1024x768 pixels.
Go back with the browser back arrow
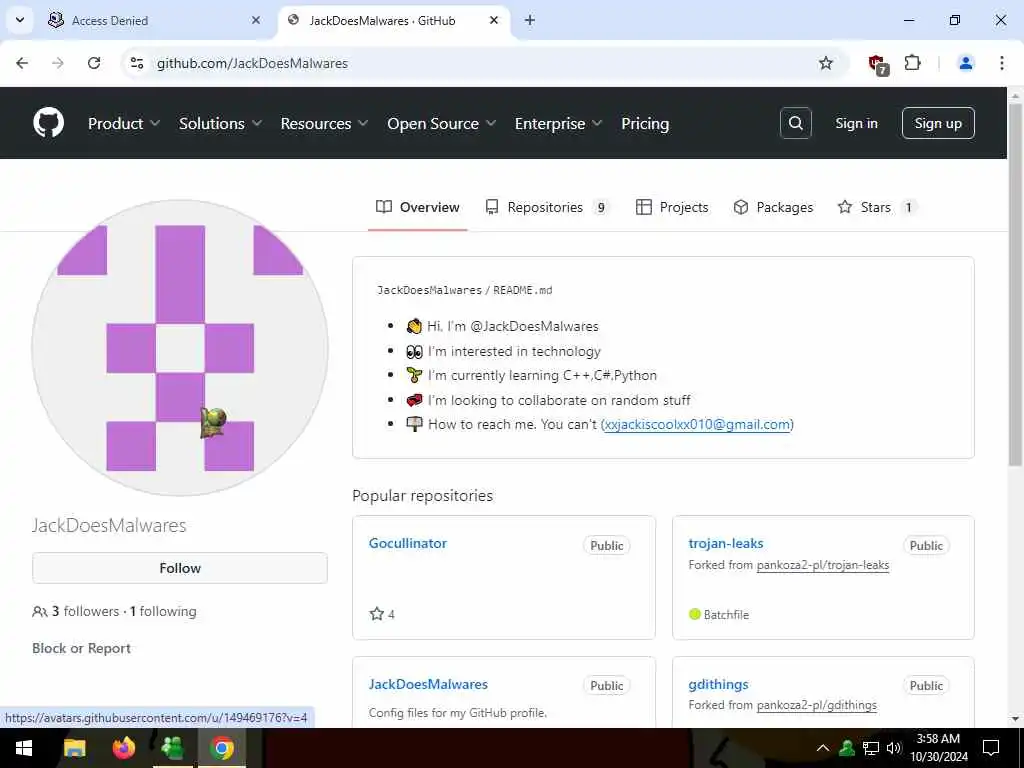coord(22,63)
